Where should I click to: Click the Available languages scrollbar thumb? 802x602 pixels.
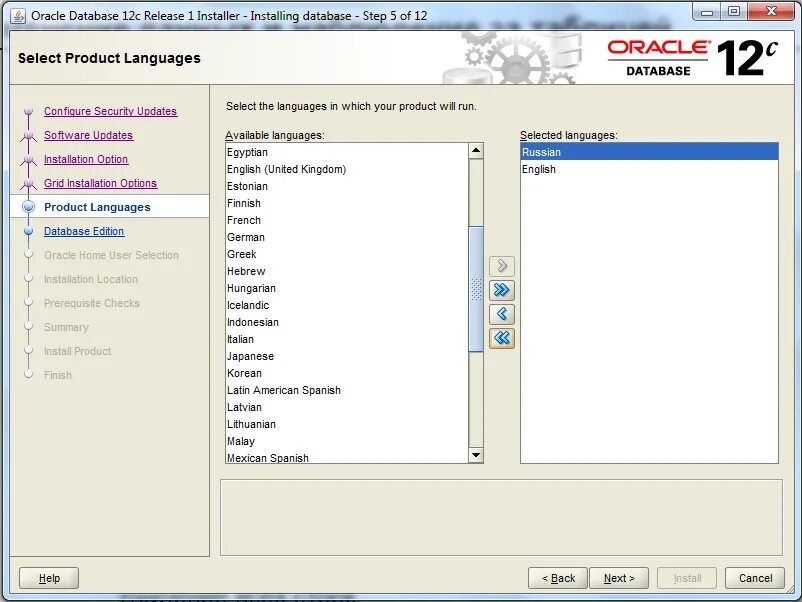[x=476, y=289]
